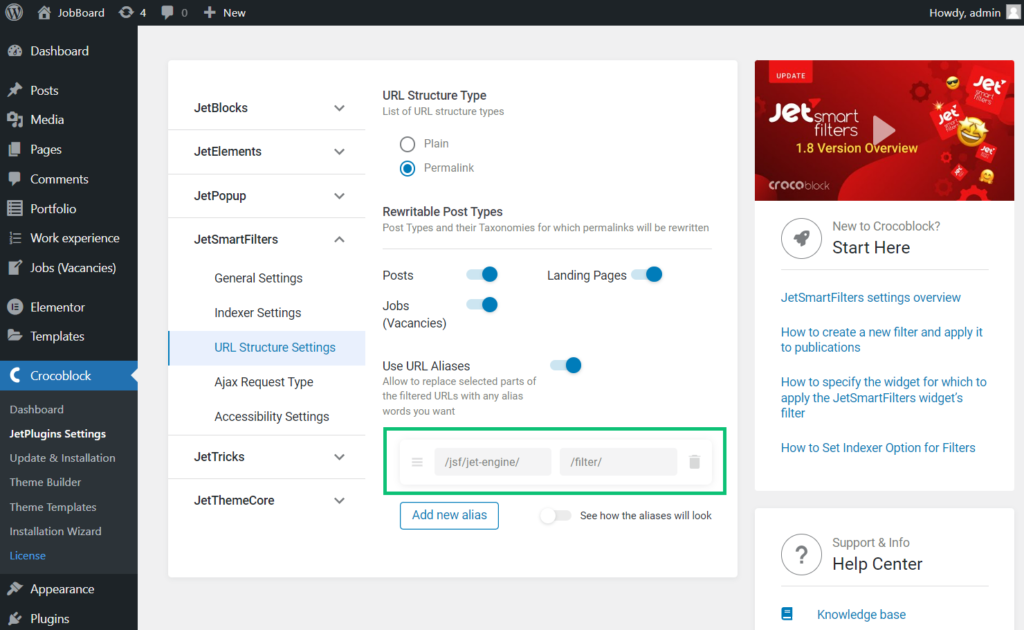Click the Knowledge base book icon
This screenshot has height=630, width=1024.
(787, 614)
